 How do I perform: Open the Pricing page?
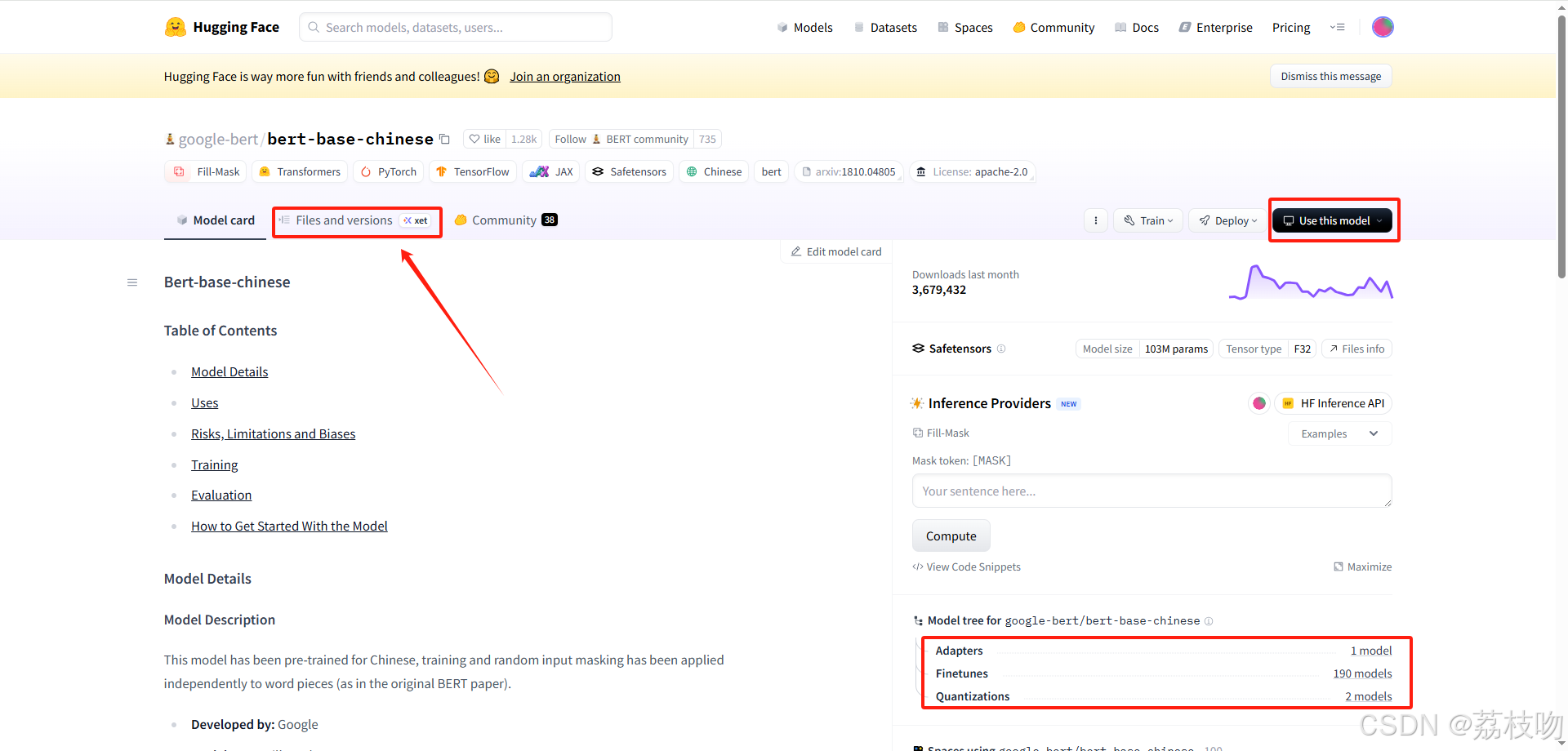coord(1291,27)
